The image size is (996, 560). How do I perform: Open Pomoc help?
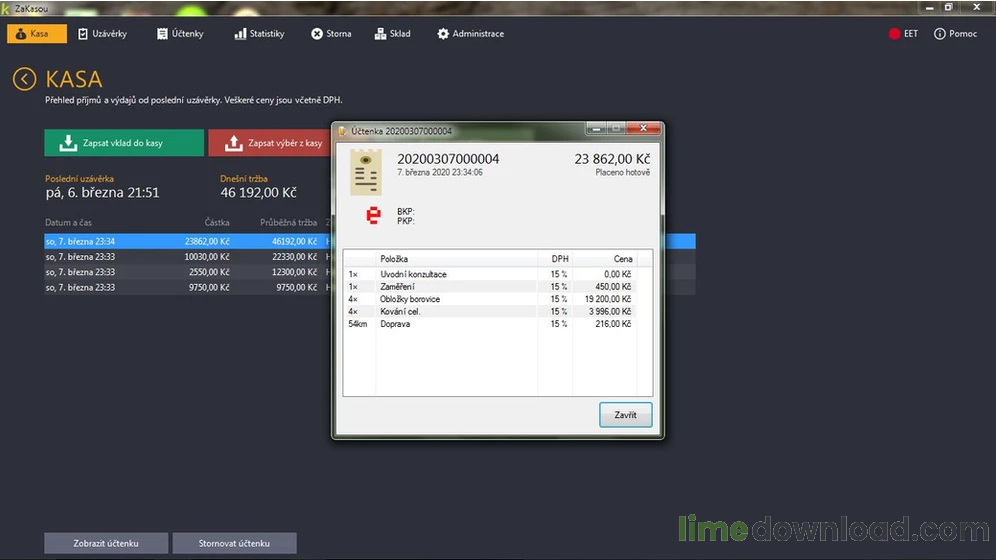tap(955, 34)
